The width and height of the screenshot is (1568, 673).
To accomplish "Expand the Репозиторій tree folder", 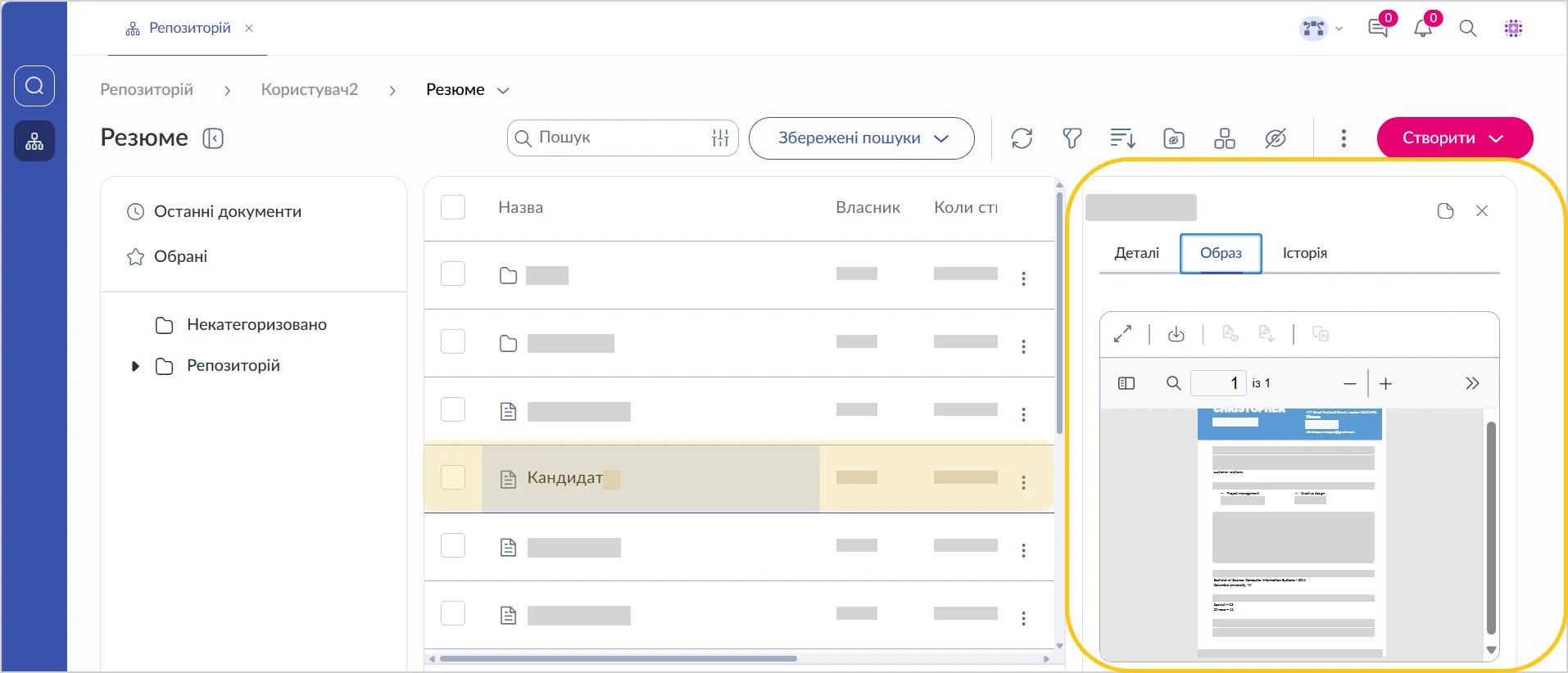I will [x=135, y=366].
